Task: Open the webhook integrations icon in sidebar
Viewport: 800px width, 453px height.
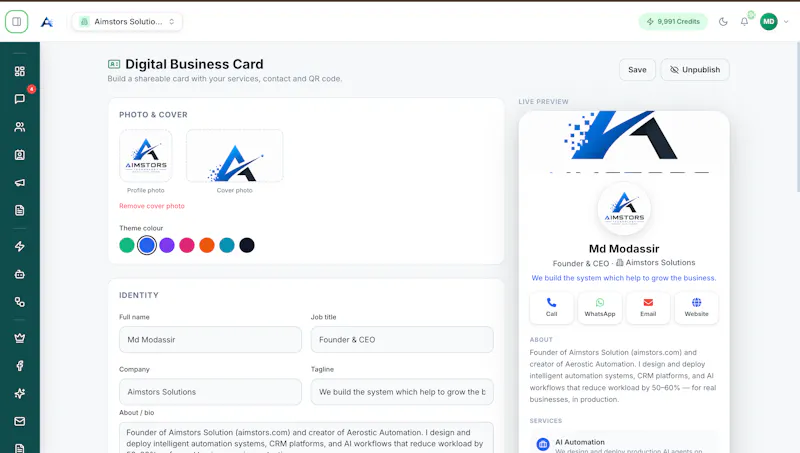Action: click(19, 302)
